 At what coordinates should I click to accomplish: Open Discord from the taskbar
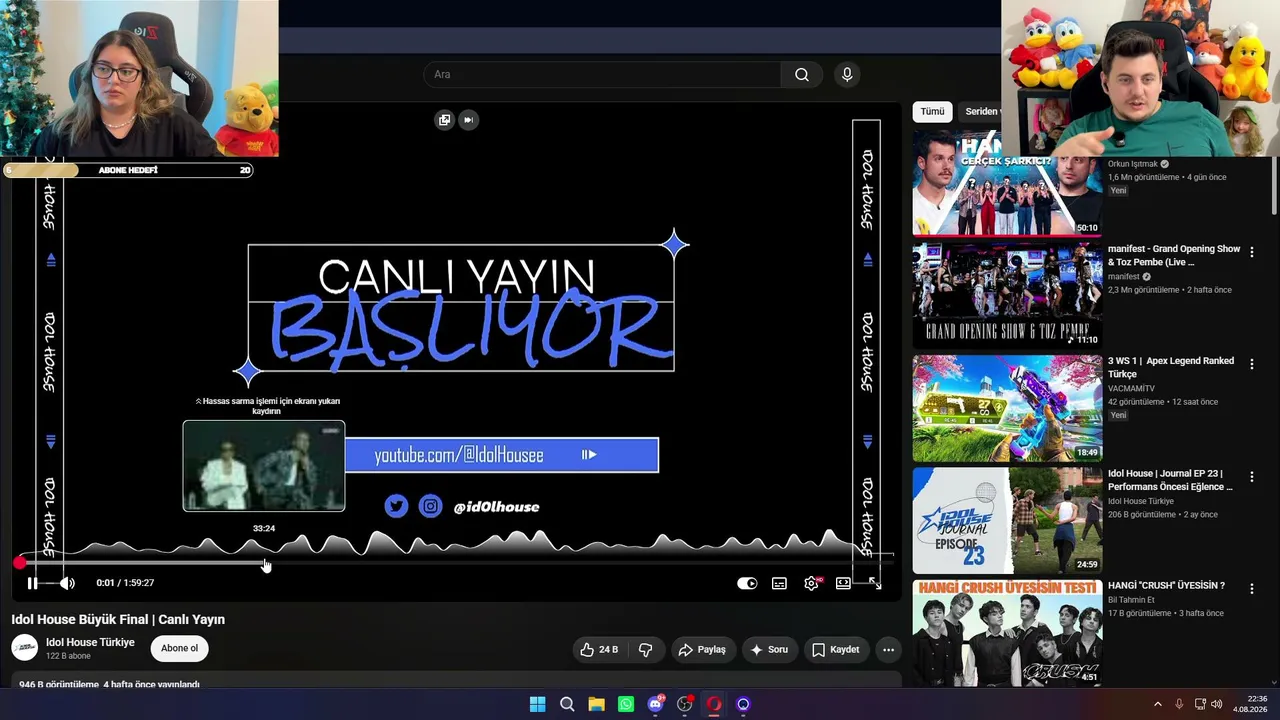(x=655, y=704)
